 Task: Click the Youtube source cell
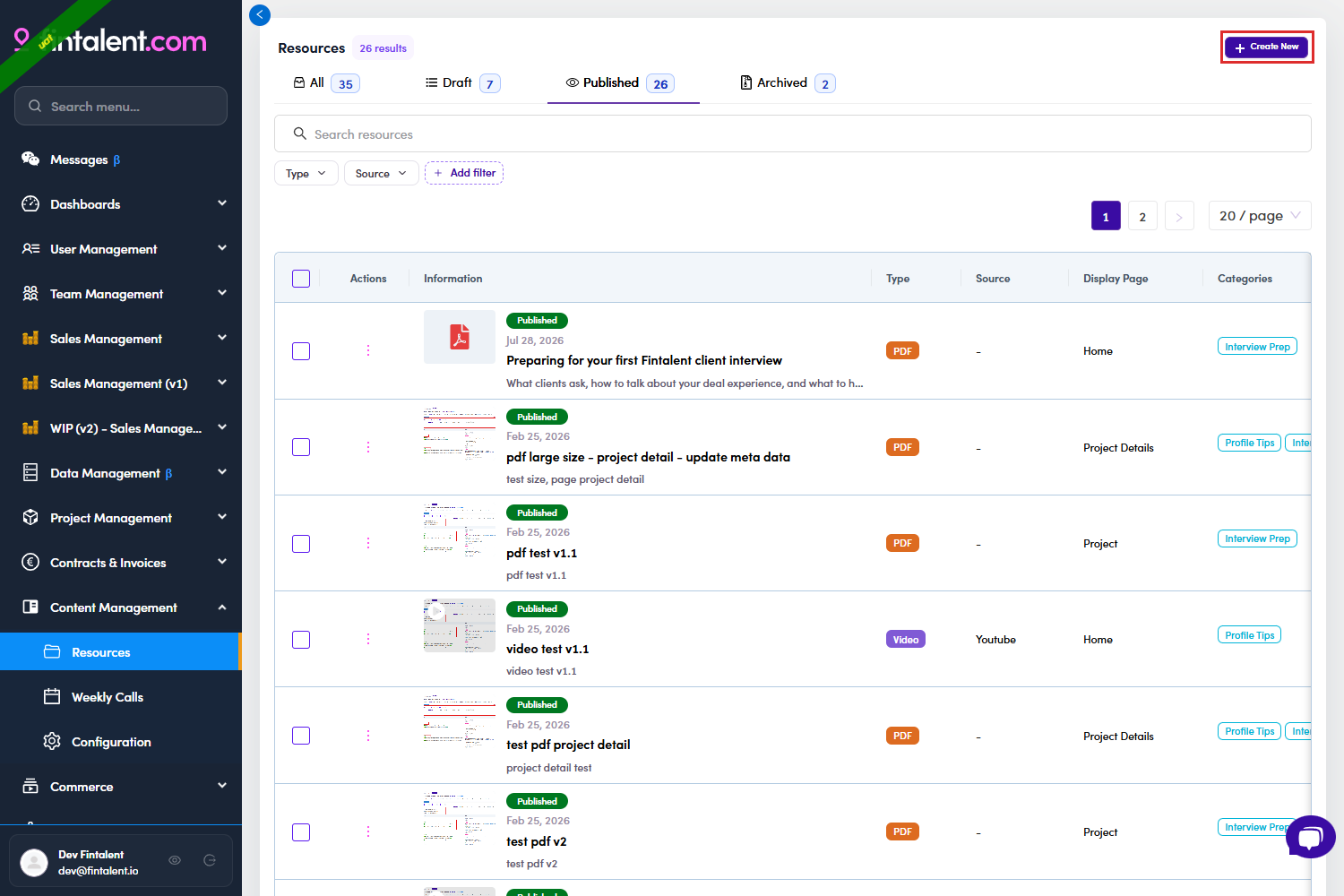[995, 640]
